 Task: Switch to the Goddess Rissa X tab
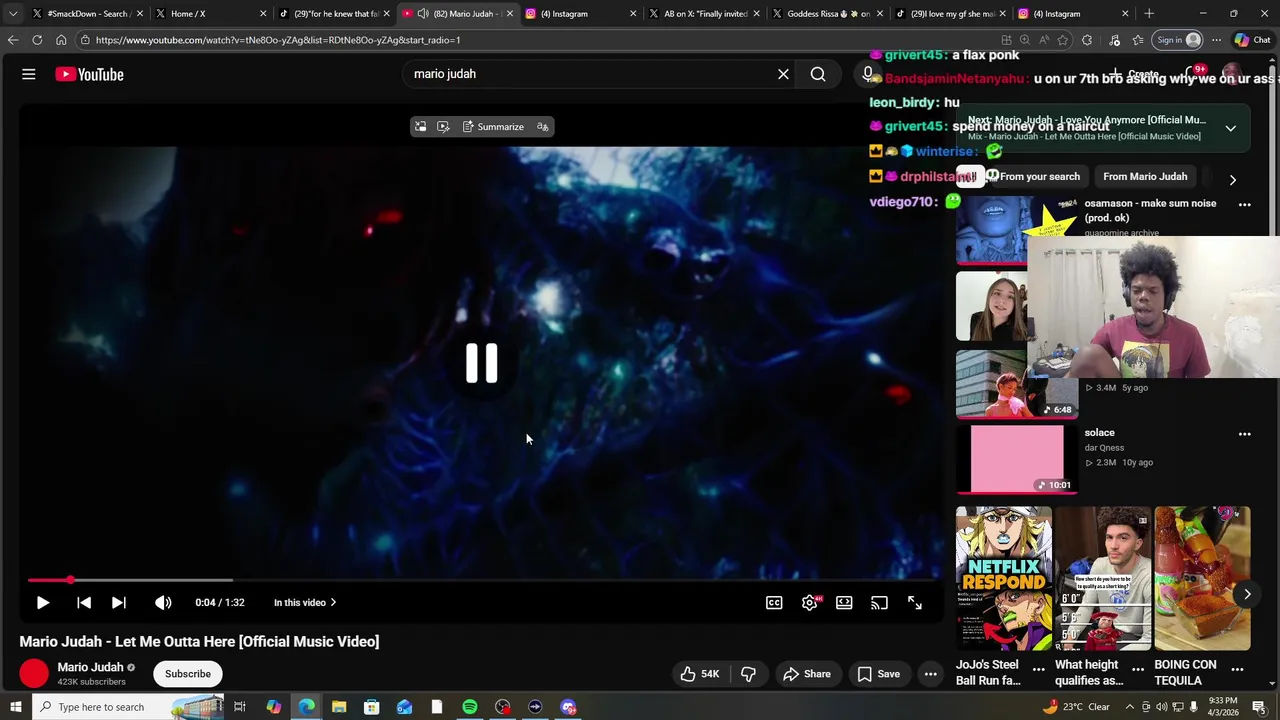point(828,14)
